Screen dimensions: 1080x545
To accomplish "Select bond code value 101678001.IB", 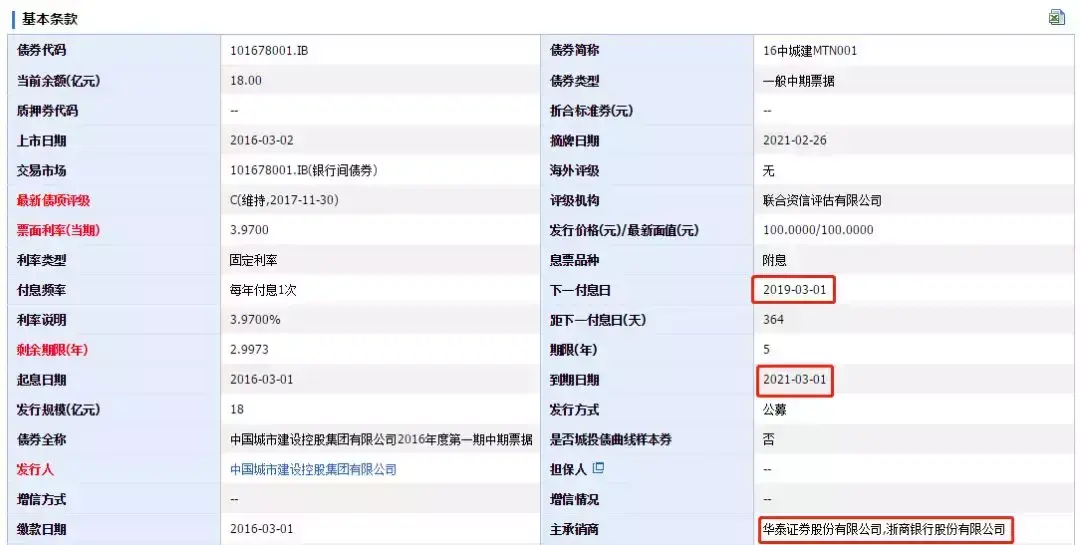I will coord(269,50).
